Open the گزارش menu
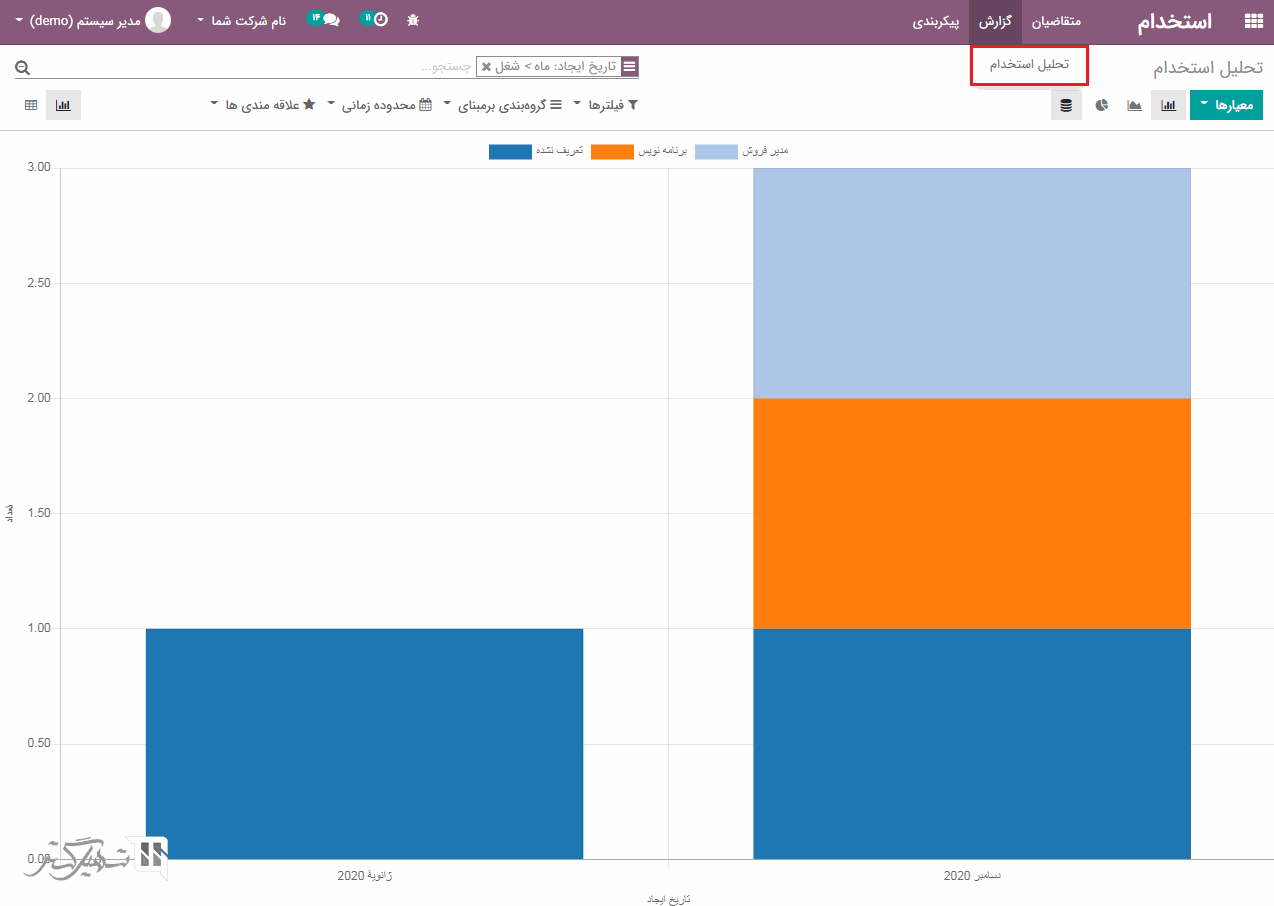The image size is (1274, 906). click(995, 21)
